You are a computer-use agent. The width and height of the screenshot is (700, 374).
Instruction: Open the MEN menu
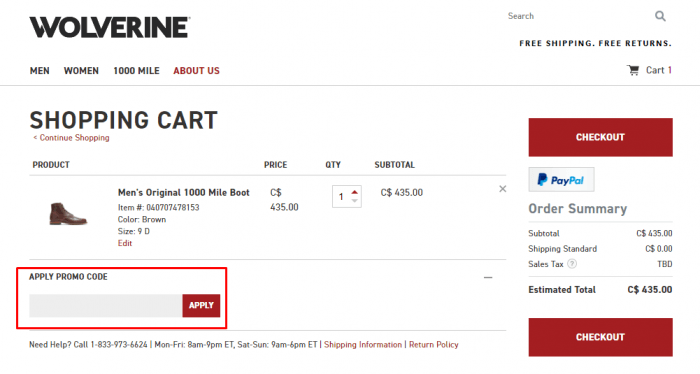40,71
